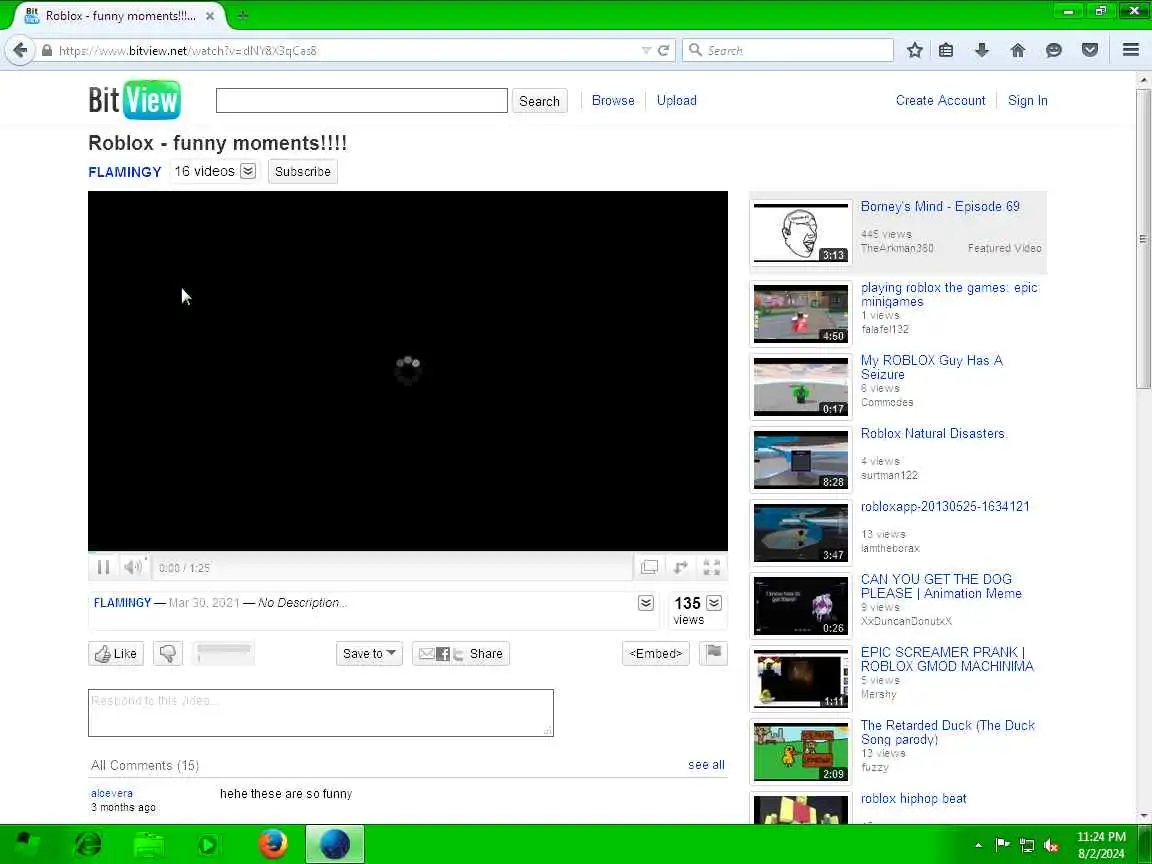The height and width of the screenshot is (864, 1152).
Task: Click the browser address bar URL
Action: point(187,50)
